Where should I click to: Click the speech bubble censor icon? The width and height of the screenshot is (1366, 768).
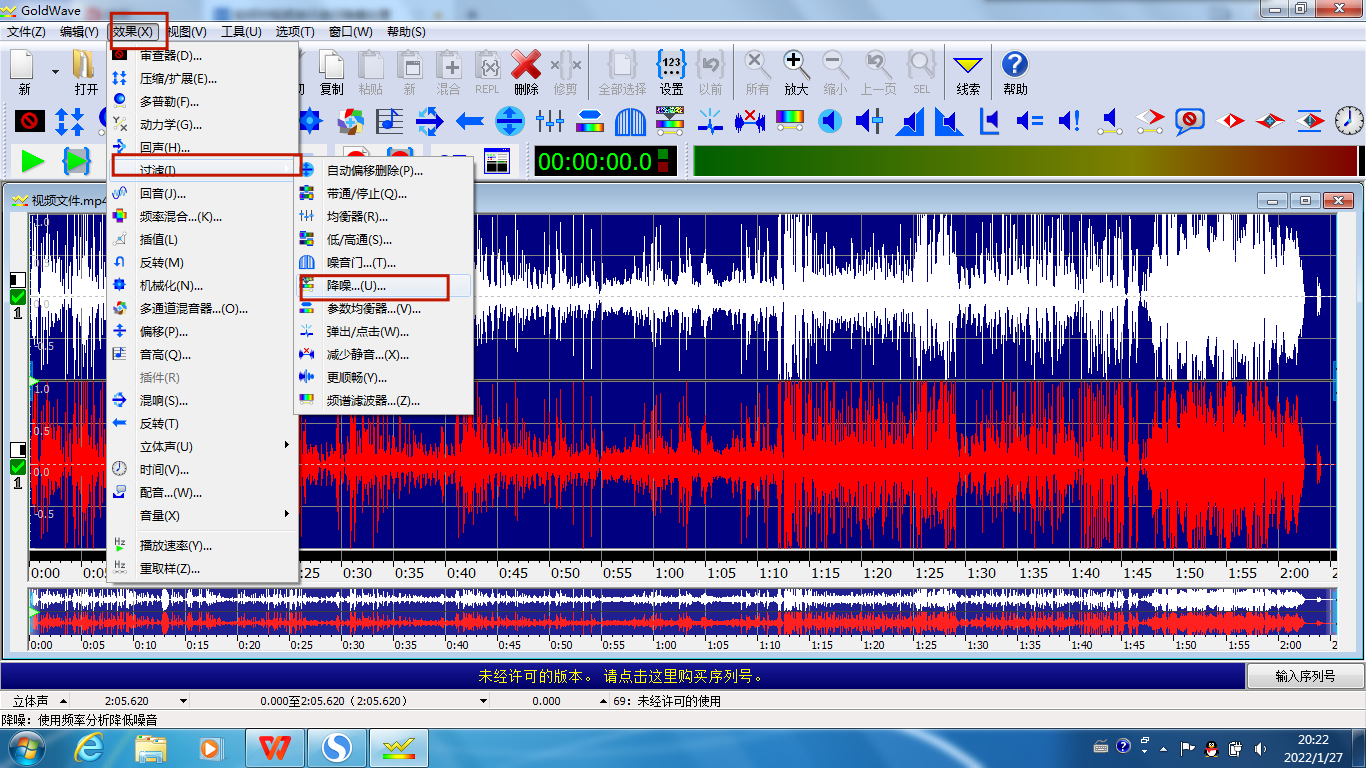point(1190,122)
